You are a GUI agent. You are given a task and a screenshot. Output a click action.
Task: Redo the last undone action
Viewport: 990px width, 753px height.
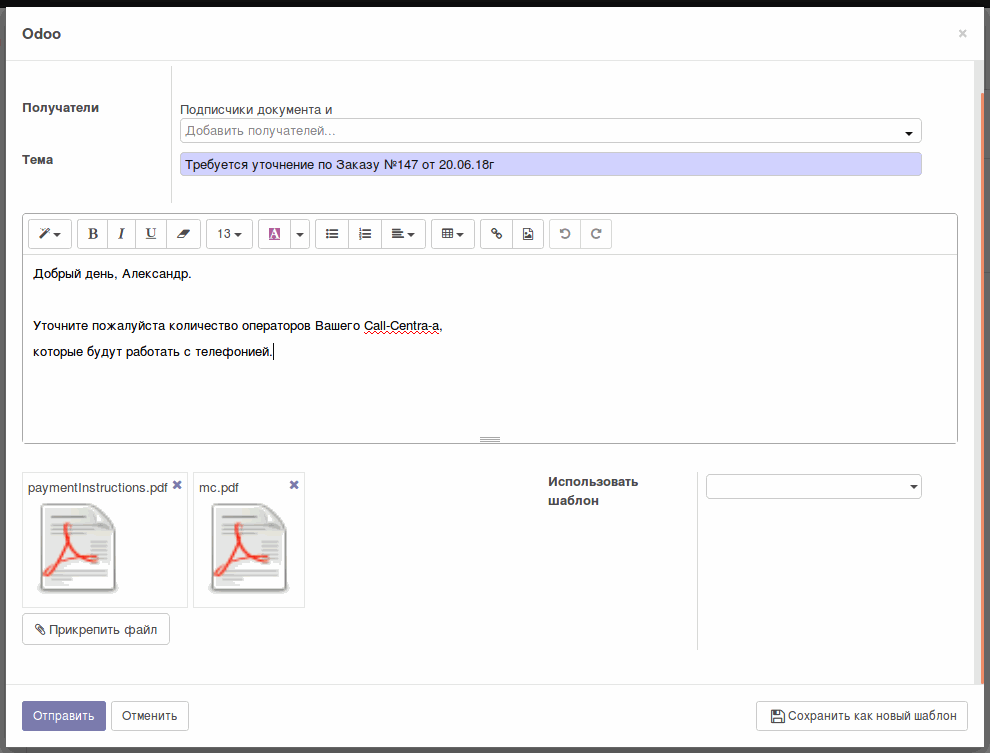[x=596, y=233]
